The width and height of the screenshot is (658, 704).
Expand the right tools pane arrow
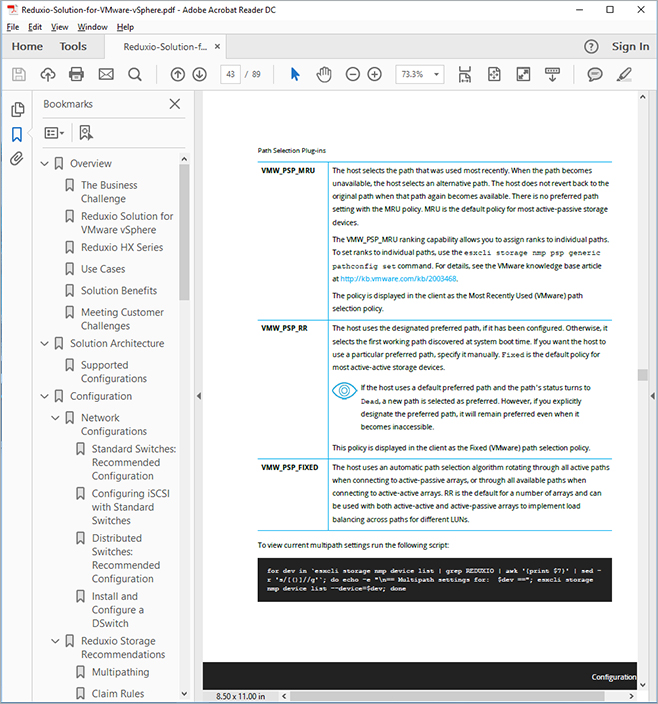click(652, 396)
